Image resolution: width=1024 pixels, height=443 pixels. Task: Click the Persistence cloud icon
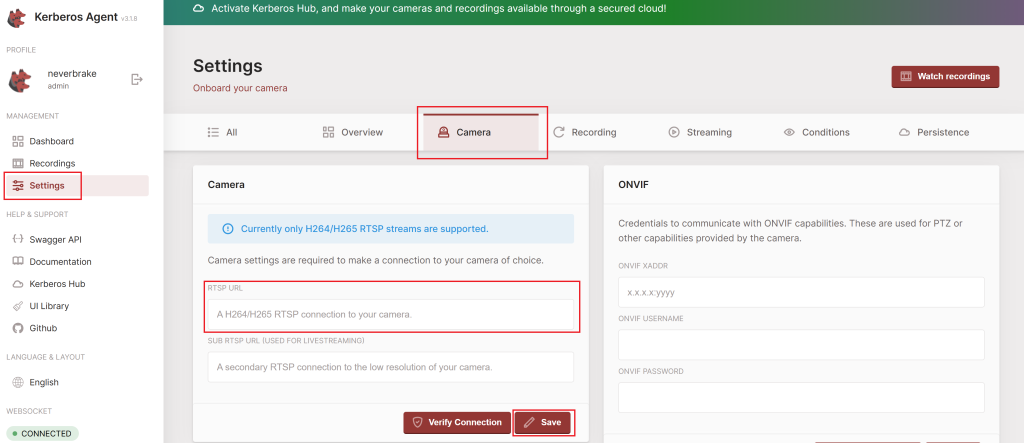coord(904,132)
